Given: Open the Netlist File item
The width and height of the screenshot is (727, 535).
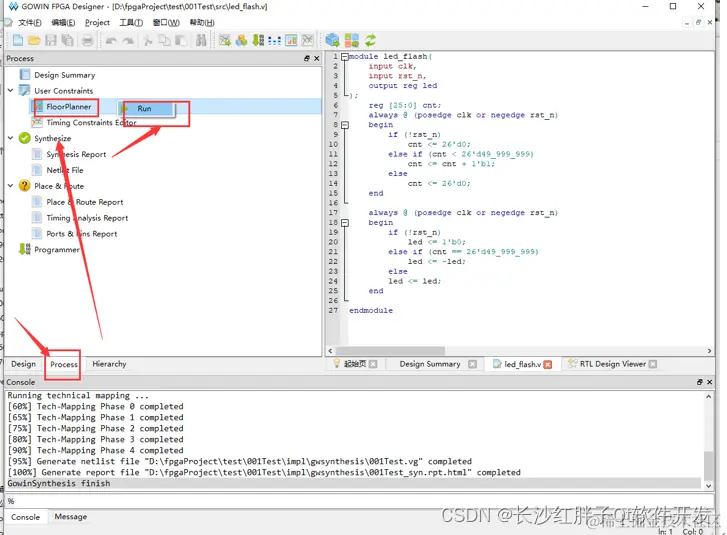Looking at the screenshot, I should pyautogui.click(x=64, y=170).
